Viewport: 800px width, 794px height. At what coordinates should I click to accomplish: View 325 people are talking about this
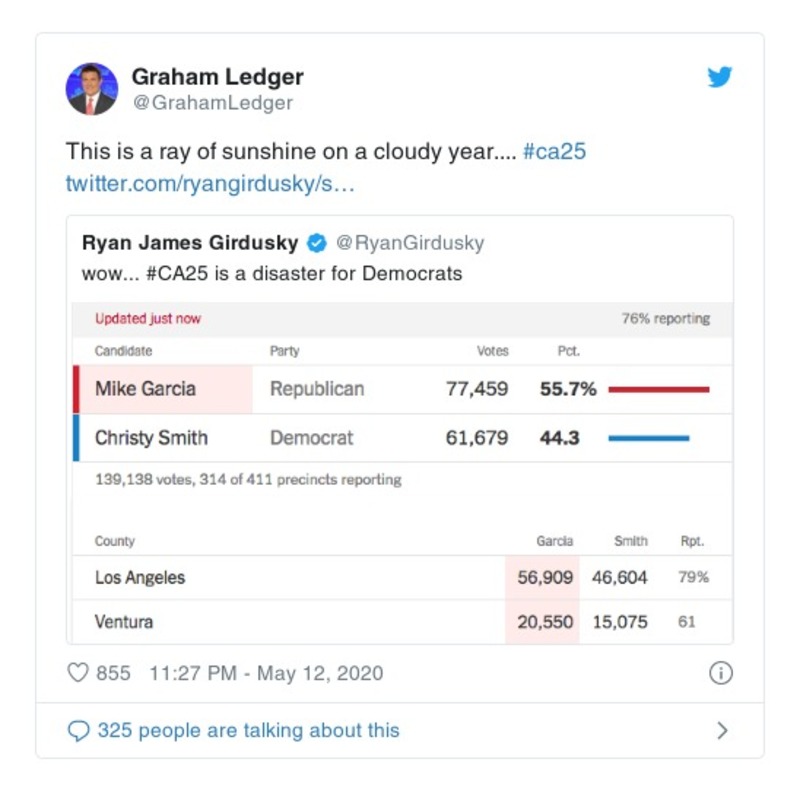[248, 731]
